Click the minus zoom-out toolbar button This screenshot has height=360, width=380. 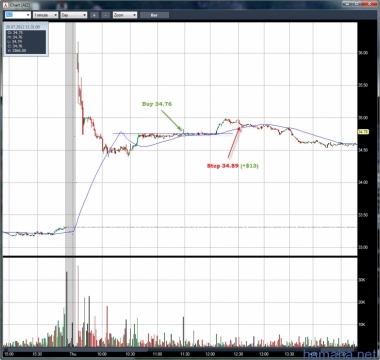[106, 15]
